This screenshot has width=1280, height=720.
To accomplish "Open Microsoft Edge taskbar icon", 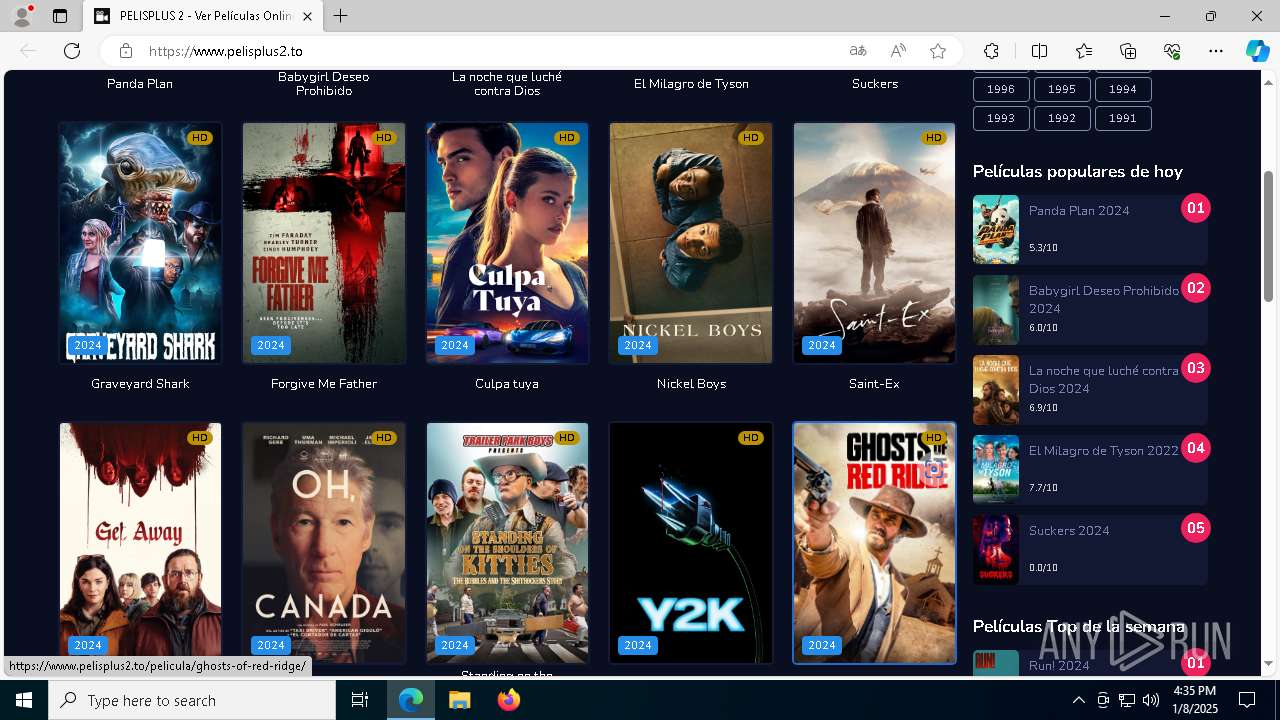I will click(411, 700).
